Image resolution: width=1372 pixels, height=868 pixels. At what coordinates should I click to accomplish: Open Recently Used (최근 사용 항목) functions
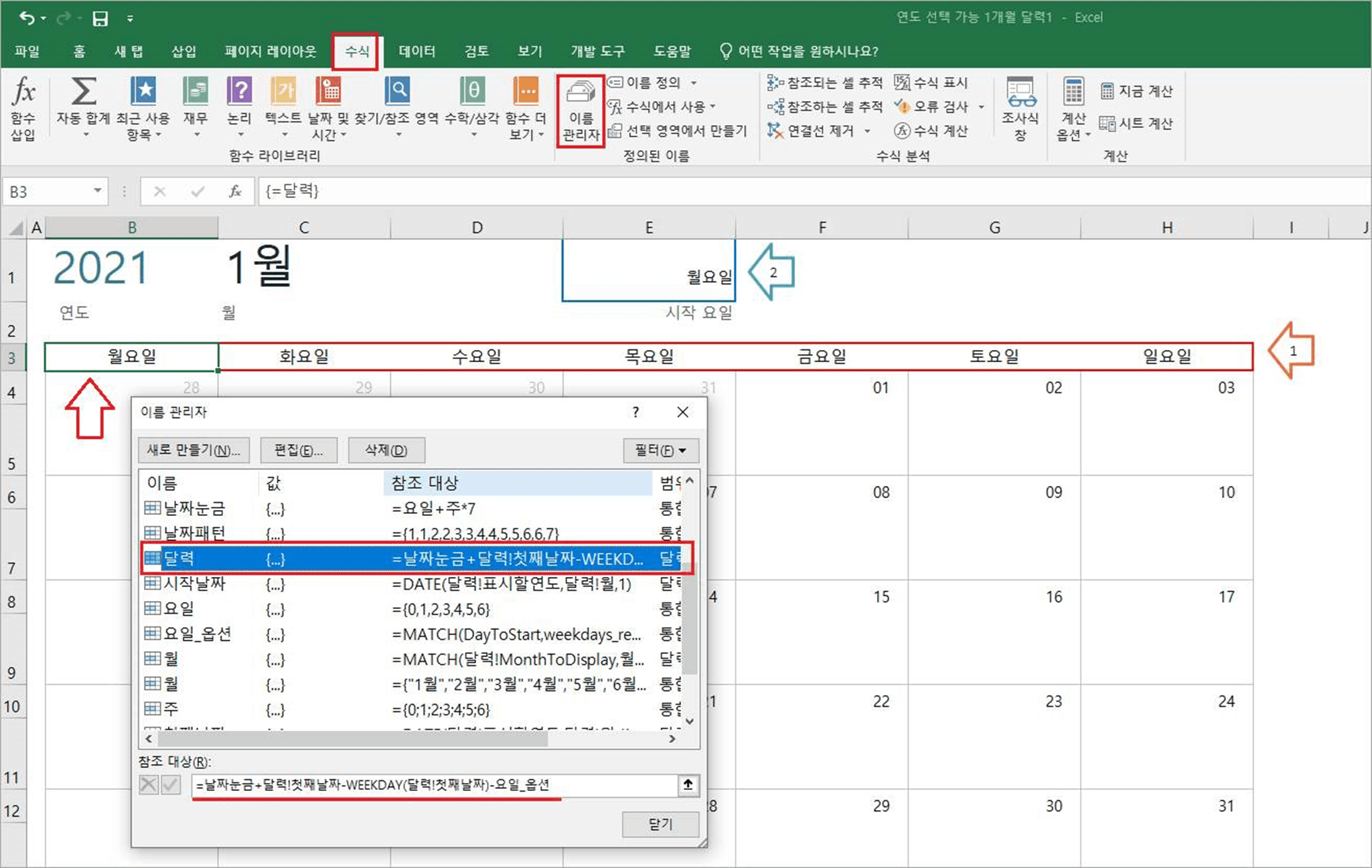click(x=143, y=107)
